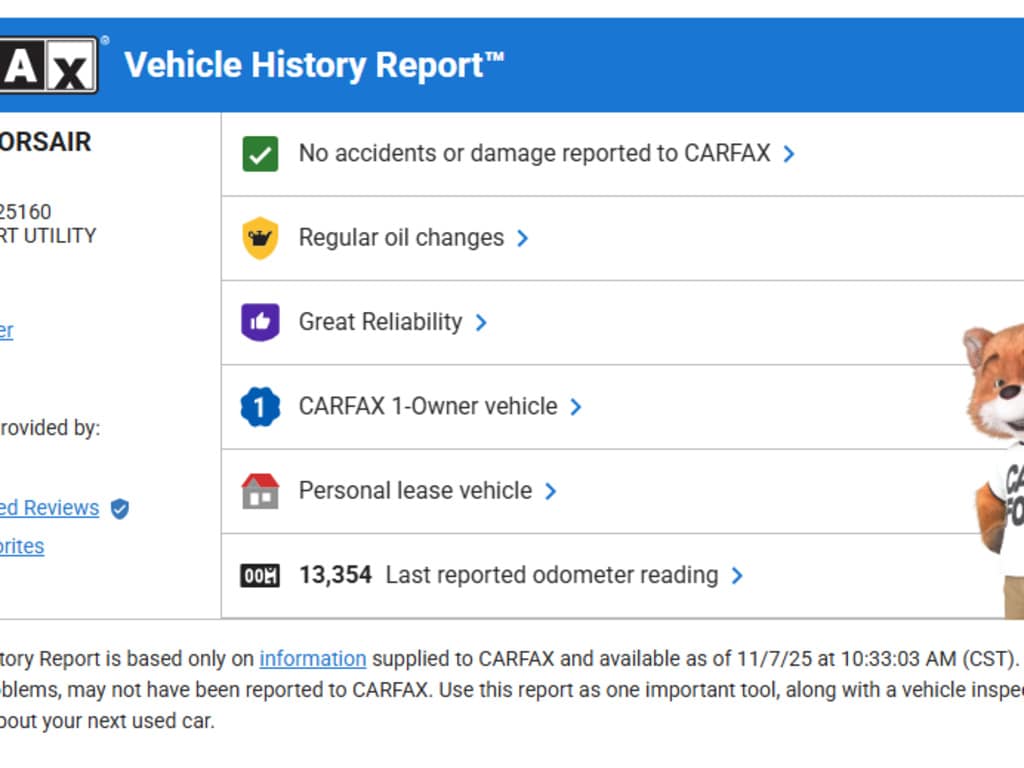Expand the Regular oil changes chevron
Screen dimensions: 1024x768
click(x=522, y=238)
